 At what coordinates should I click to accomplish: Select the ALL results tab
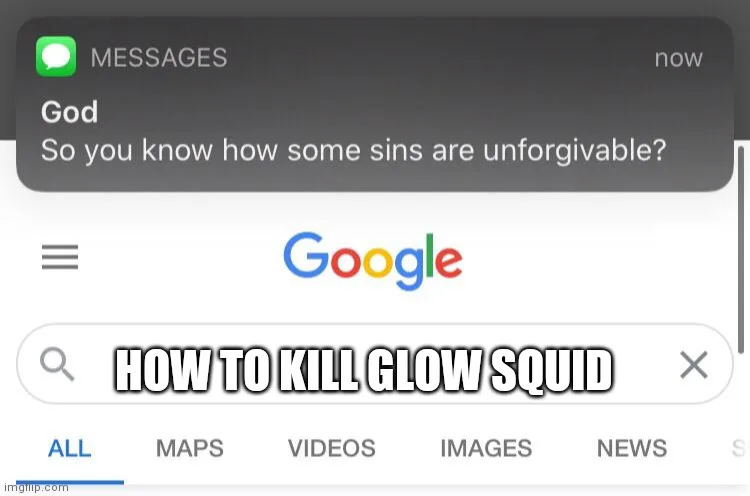coord(70,449)
